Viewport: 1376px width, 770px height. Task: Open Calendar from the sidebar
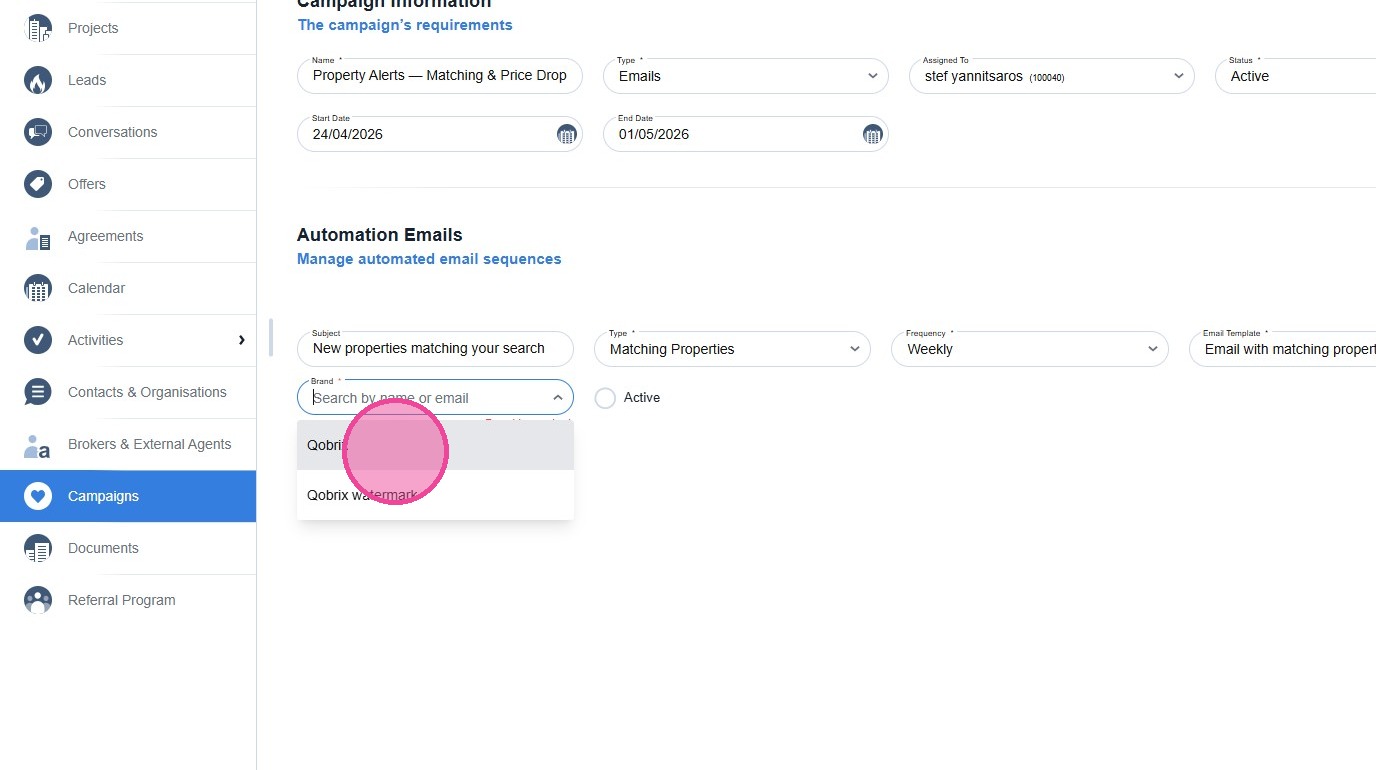click(96, 288)
